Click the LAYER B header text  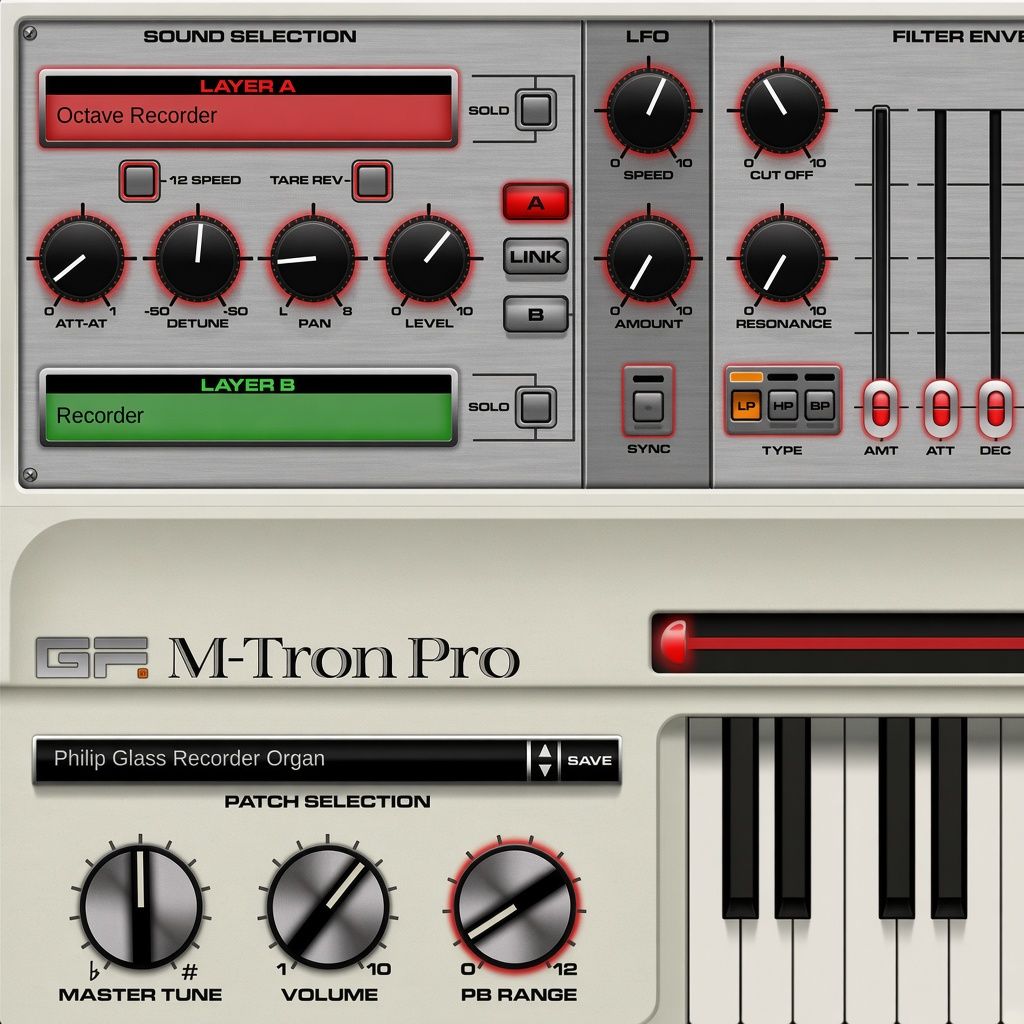pos(248,385)
